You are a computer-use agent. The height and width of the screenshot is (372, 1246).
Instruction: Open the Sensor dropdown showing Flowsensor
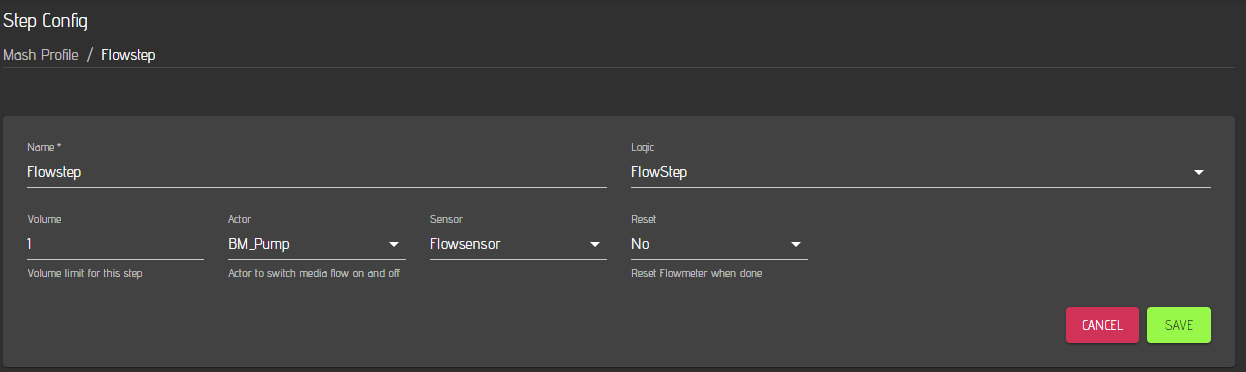coord(518,244)
